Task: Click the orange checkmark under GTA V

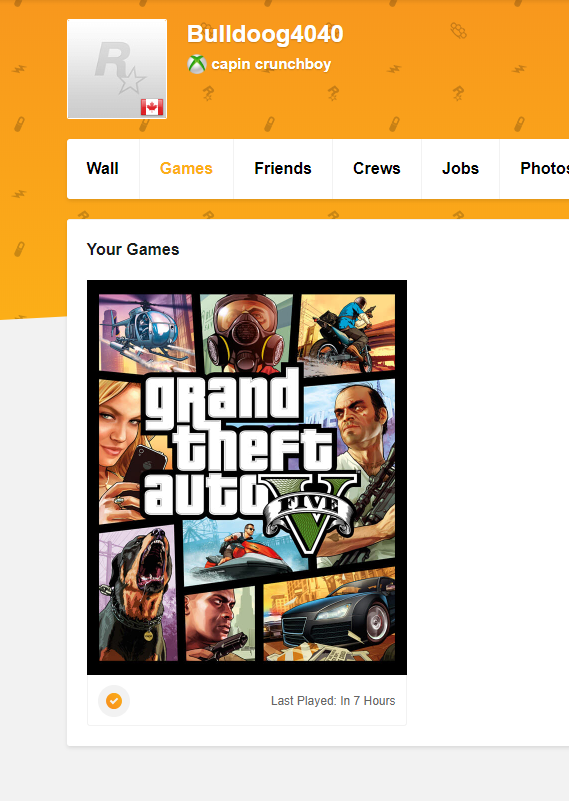Action: pos(114,700)
